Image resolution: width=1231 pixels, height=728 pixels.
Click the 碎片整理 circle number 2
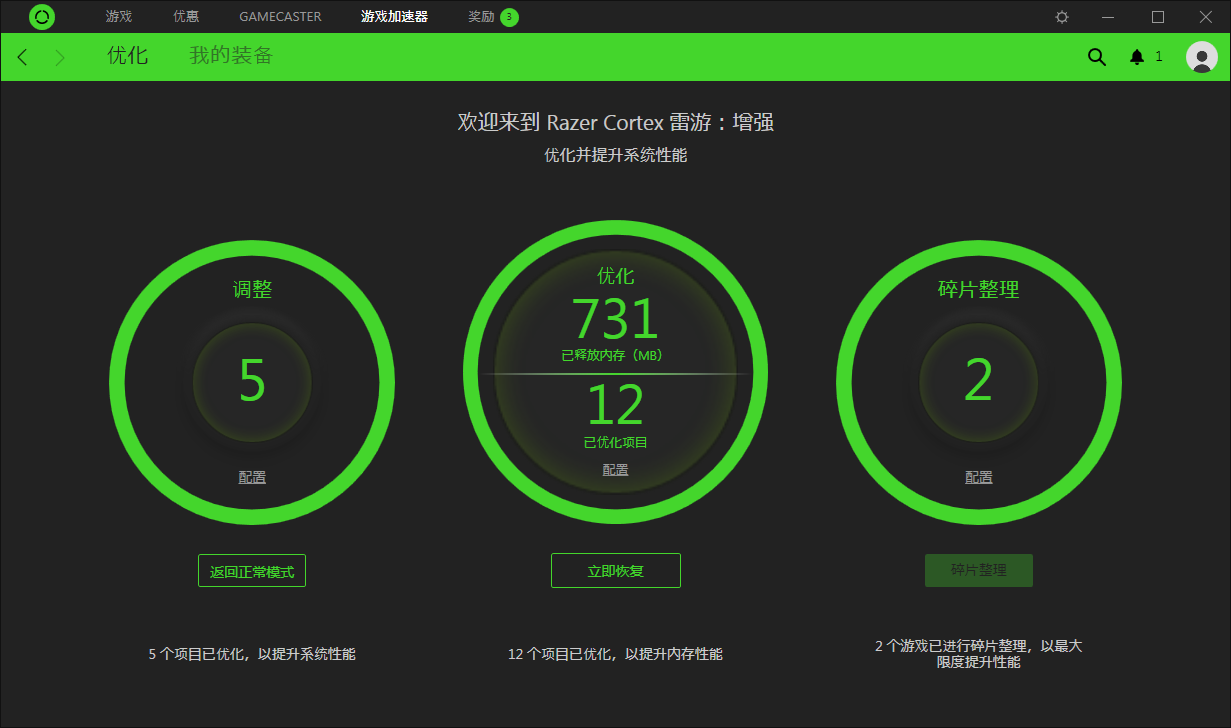979,381
